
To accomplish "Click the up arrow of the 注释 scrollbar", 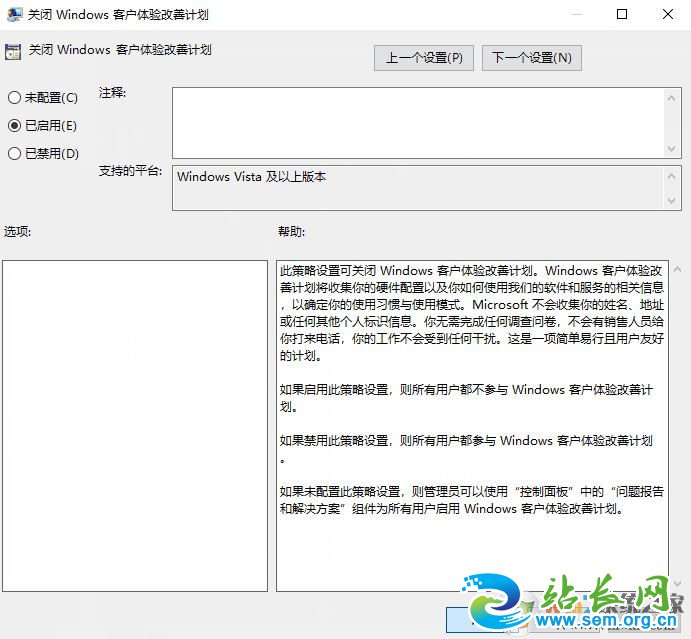I will tap(671, 98).
